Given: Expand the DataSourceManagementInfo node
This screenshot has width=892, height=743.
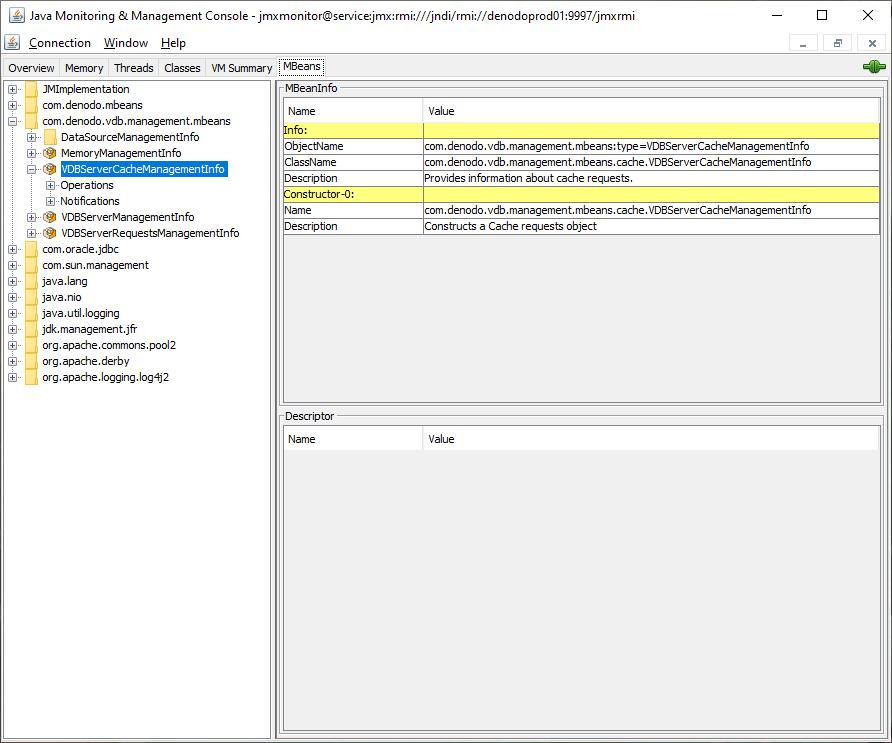Looking at the screenshot, I should pos(32,137).
